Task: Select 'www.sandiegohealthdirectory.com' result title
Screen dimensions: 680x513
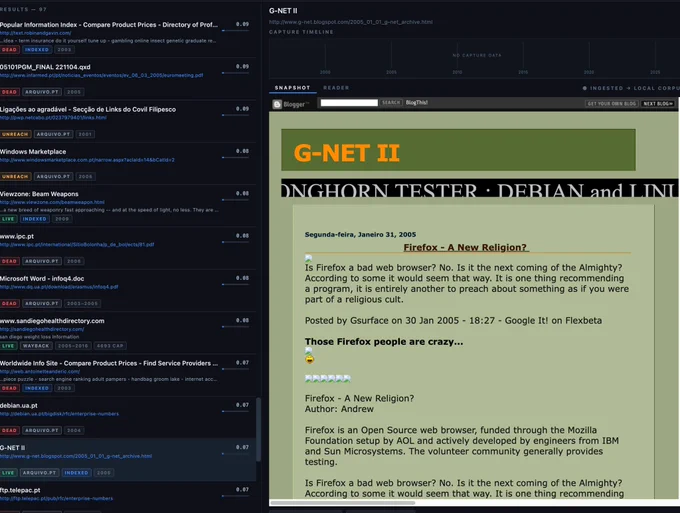Action: [52, 321]
